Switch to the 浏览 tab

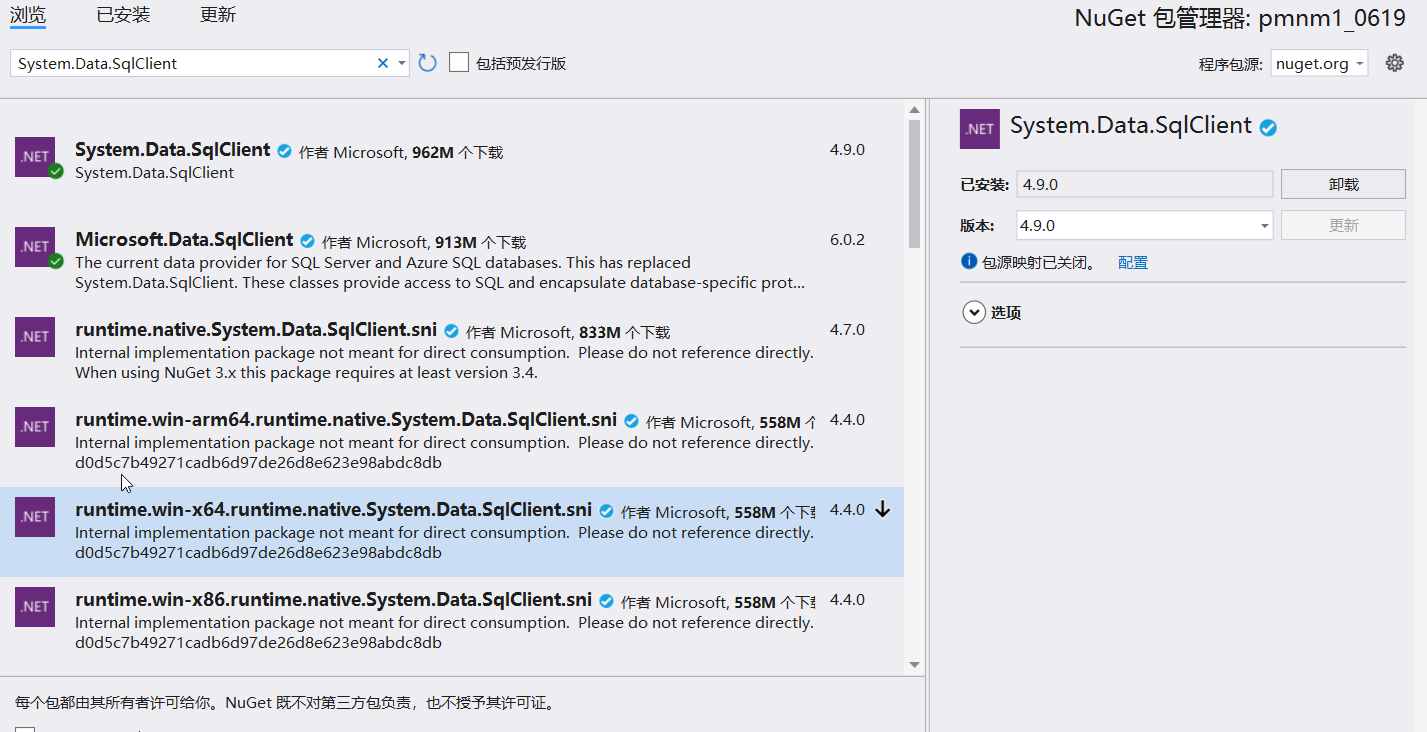click(x=28, y=14)
